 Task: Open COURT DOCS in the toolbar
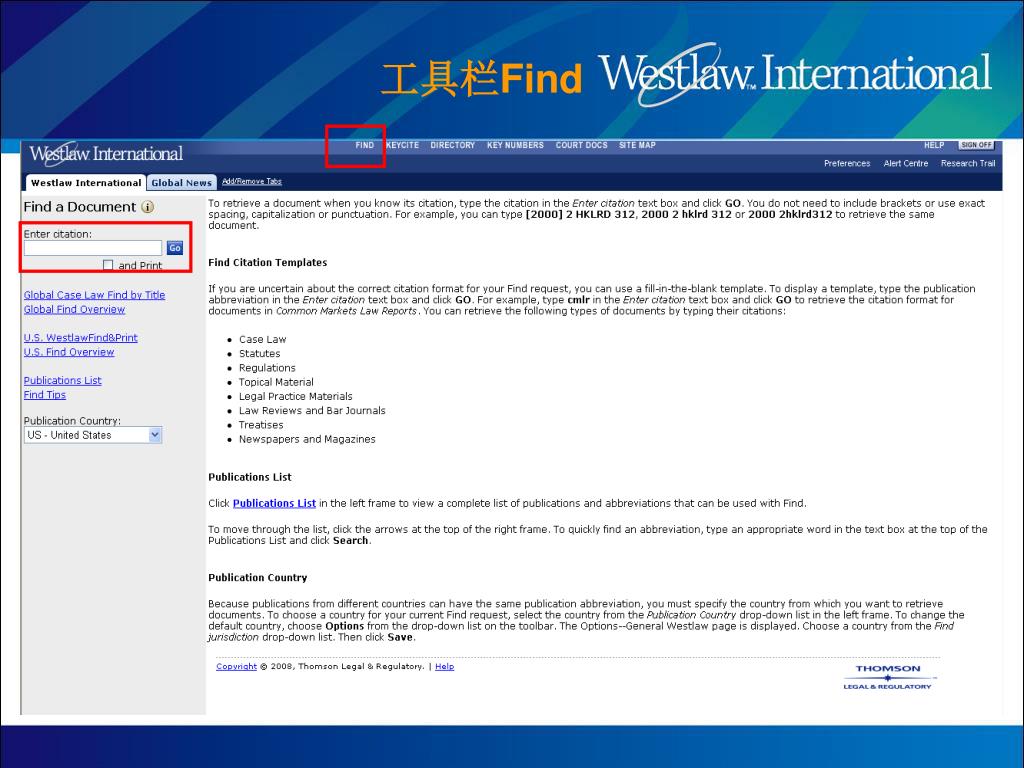(581, 145)
